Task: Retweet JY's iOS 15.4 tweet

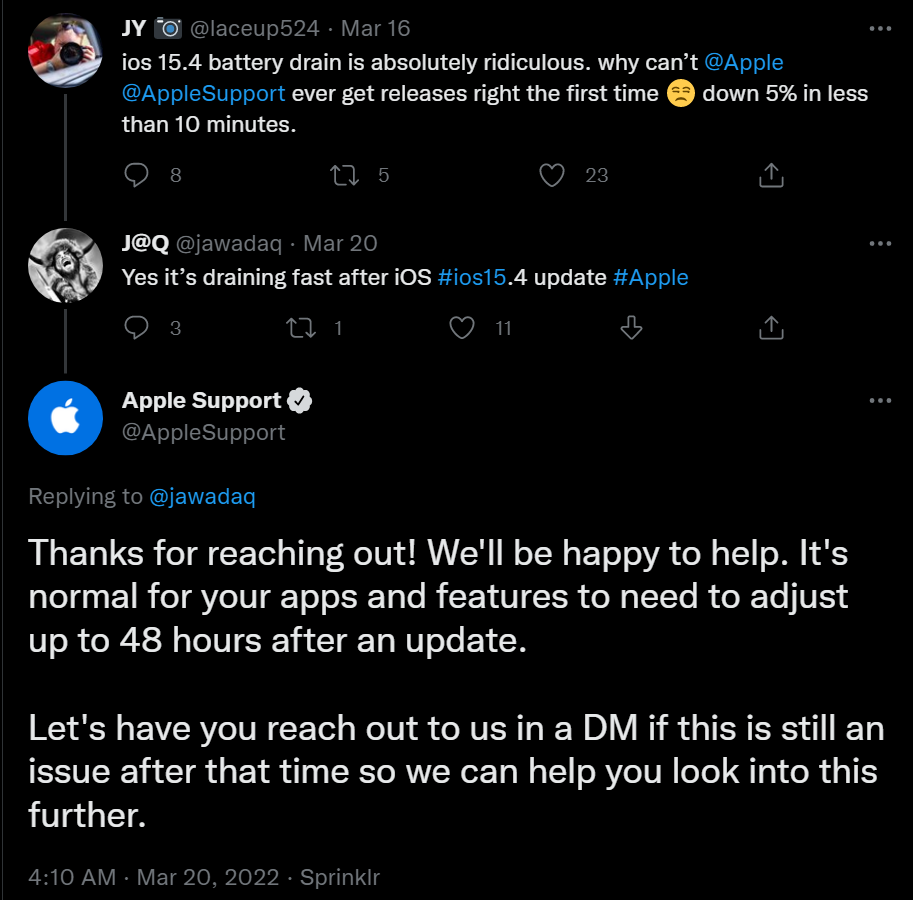Action: click(x=344, y=175)
